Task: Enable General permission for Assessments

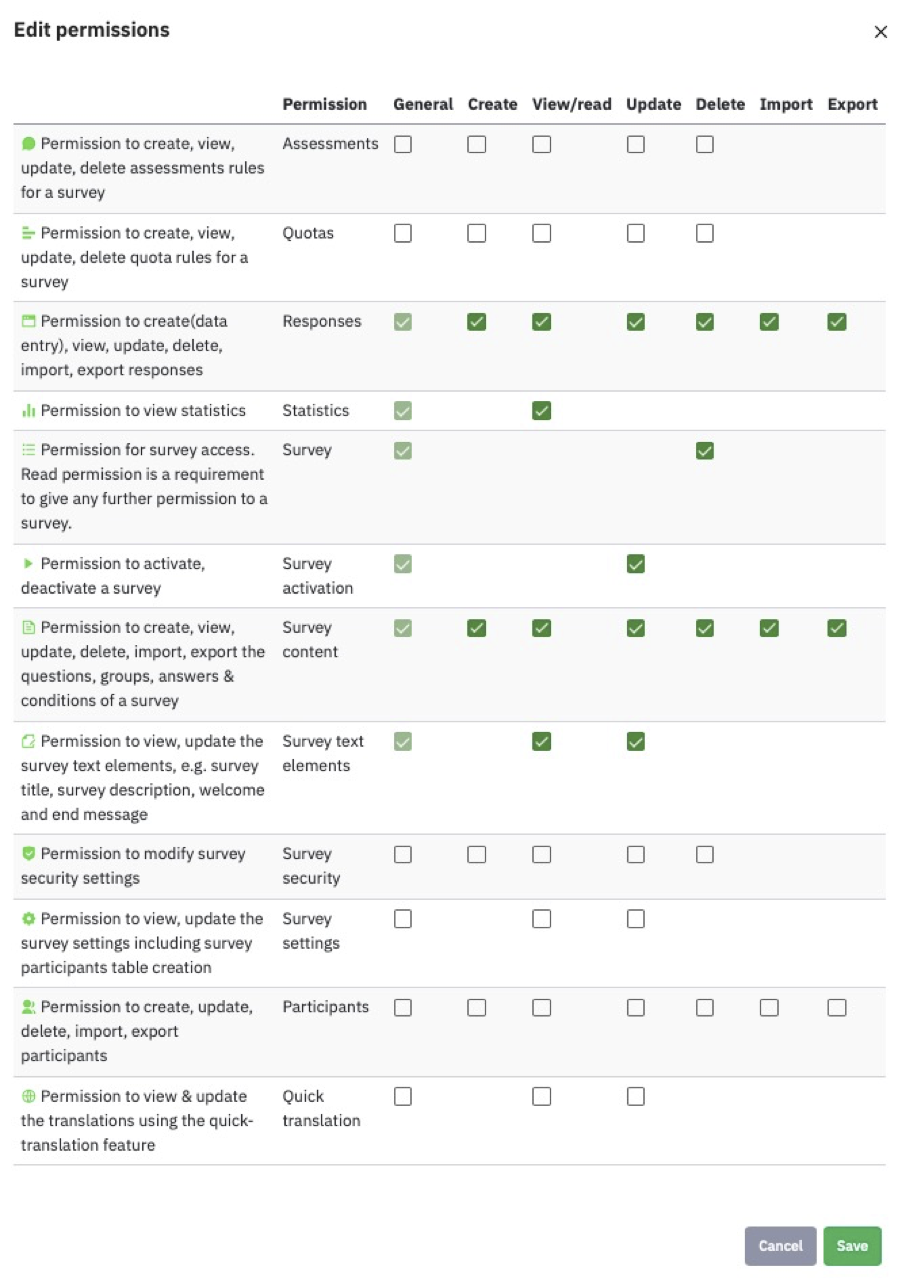Action: tap(403, 144)
